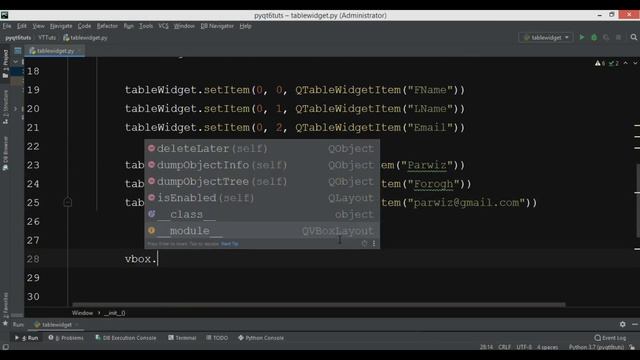Screen dimensions: 640x360
Task: Start debugging with the green bug icon
Action: point(594,37)
